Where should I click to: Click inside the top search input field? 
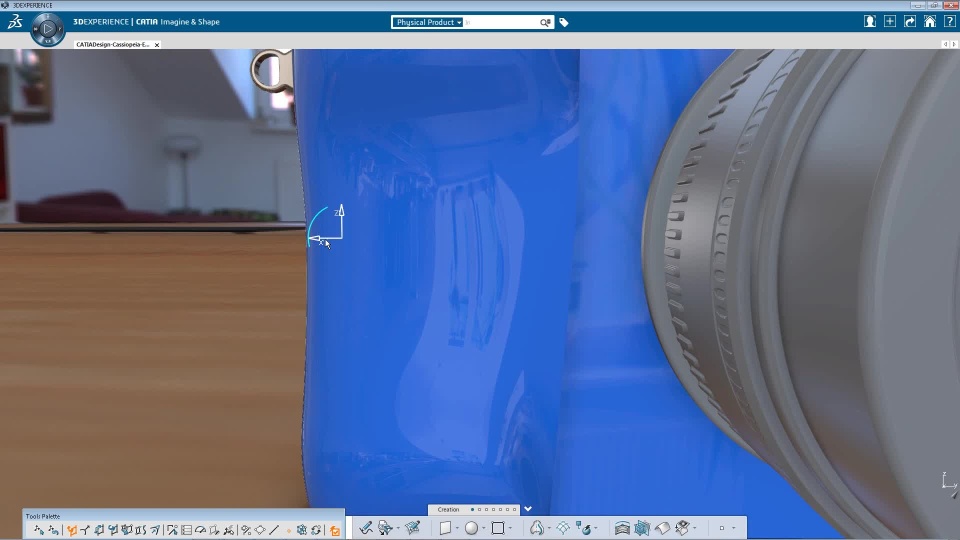click(x=501, y=22)
